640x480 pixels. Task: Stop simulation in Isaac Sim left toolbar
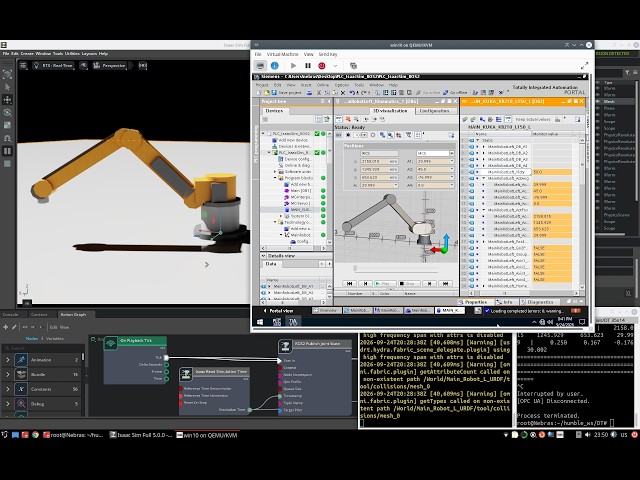click(x=7, y=164)
